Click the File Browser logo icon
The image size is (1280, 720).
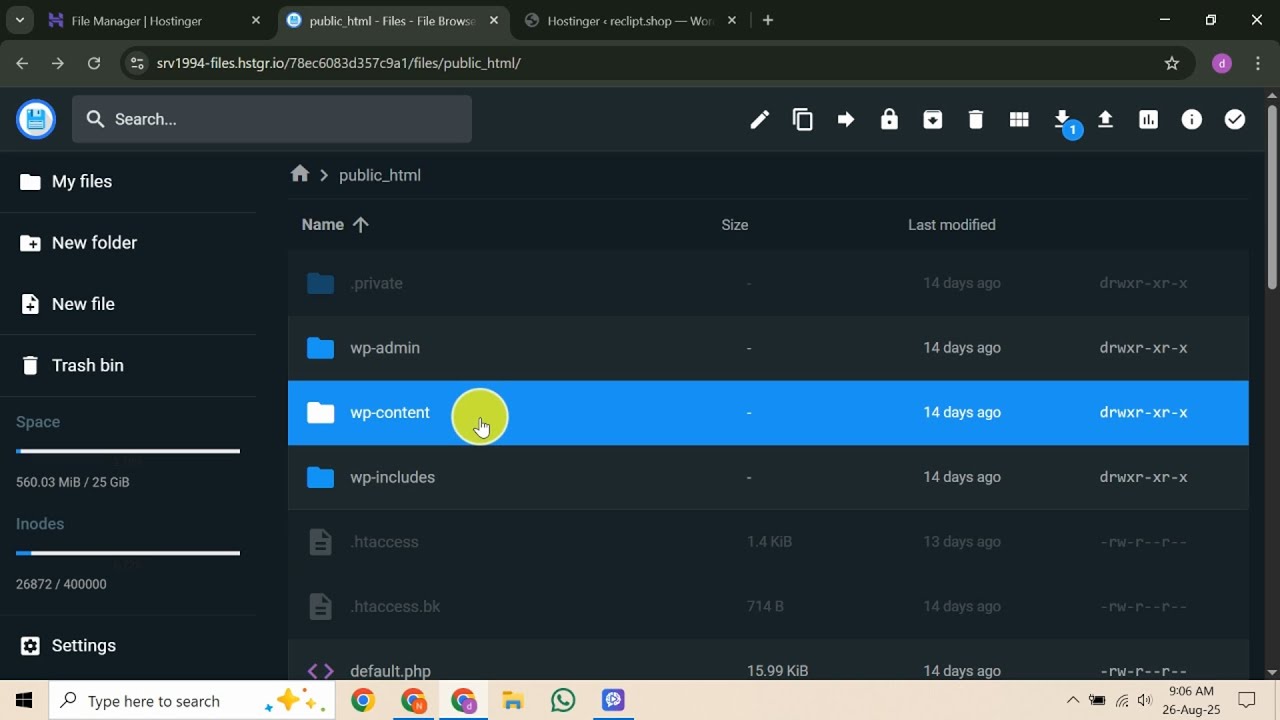(x=36, y=120)
